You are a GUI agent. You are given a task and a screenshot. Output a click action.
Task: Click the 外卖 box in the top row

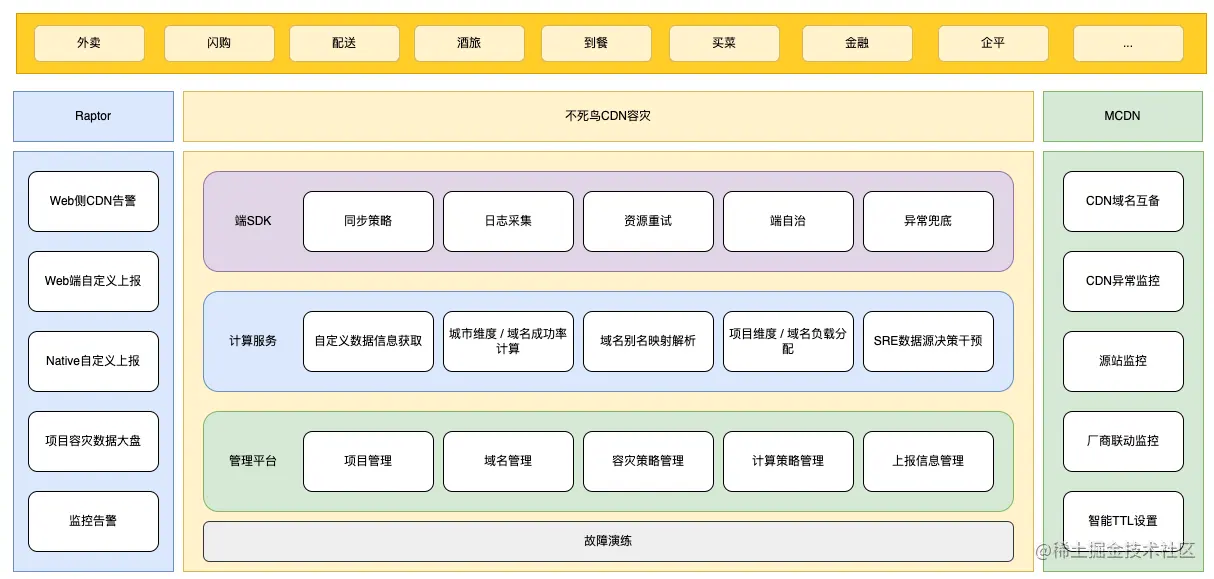[89, 43]
